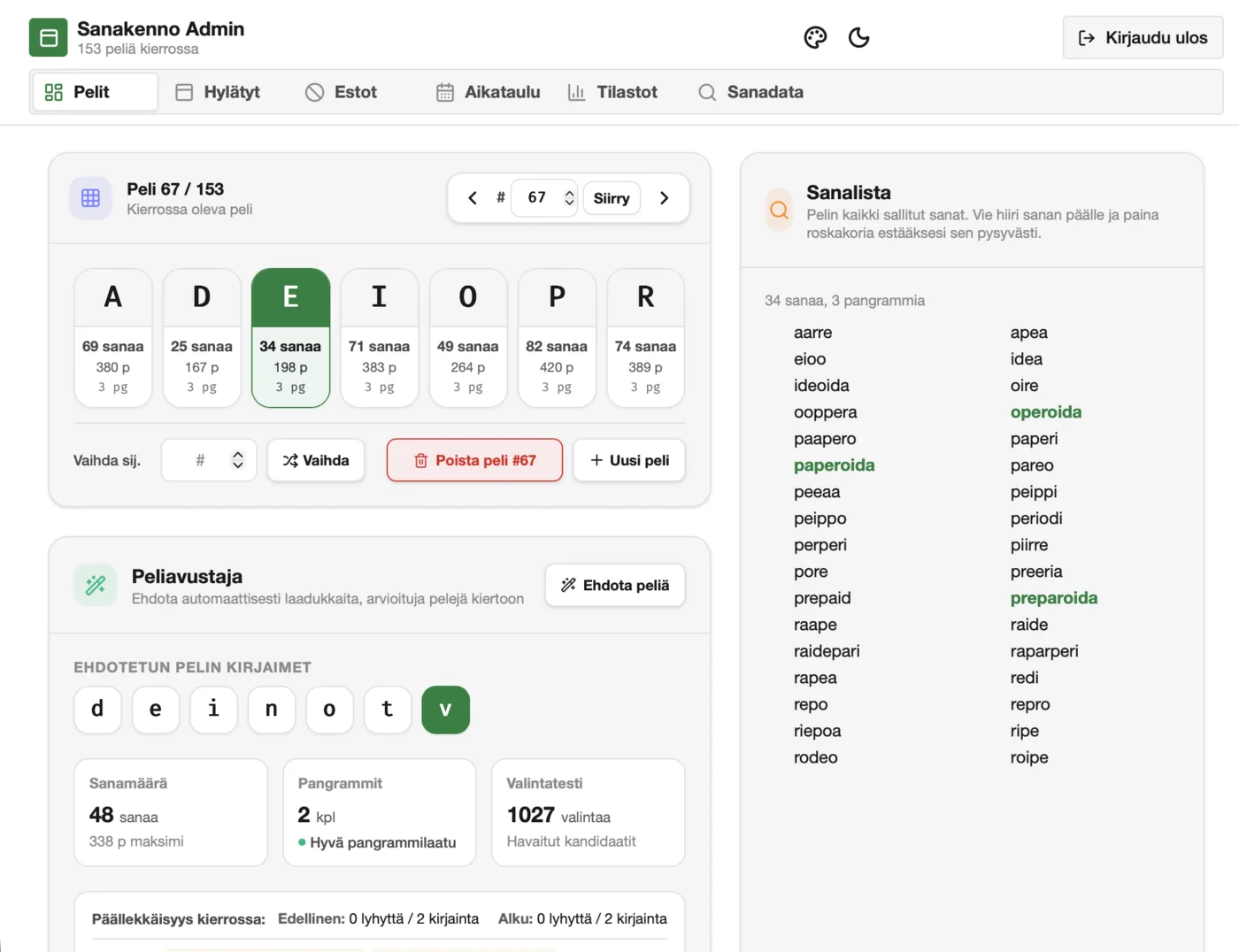Click the stepper arrows of game number 67
The height and width of the screenshot is (952, 1239).
pos(569,198)
